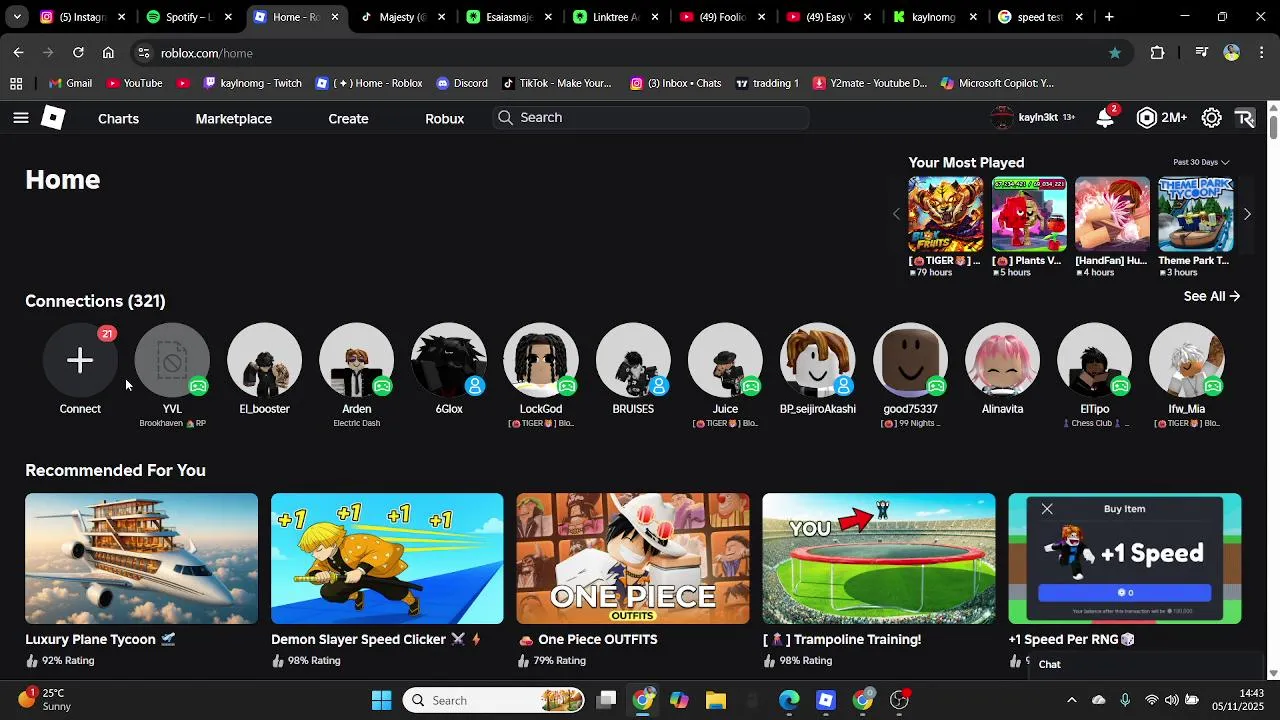Image resolution: width=1280 pixels, height=720 pixels.
Task: Open the See All connections link
Action: click(1211, 296)
